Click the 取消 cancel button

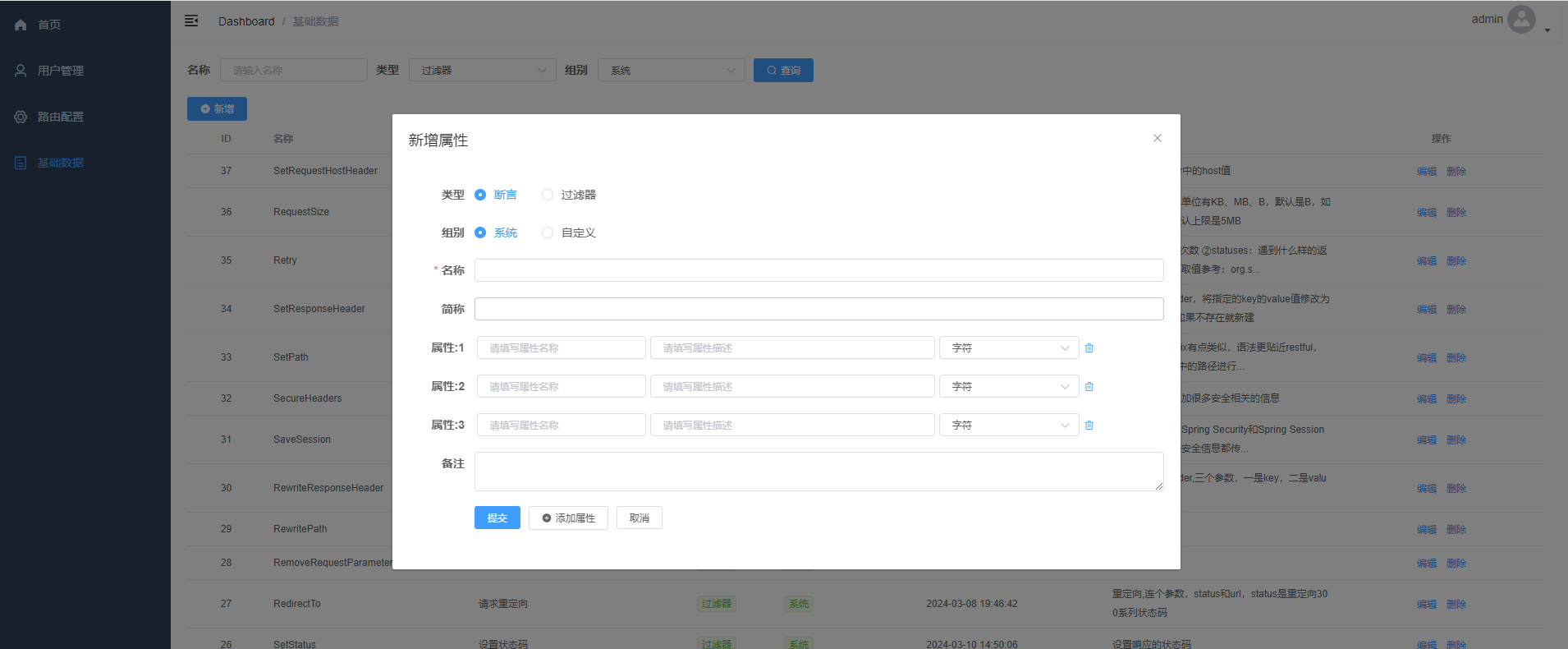640,518
